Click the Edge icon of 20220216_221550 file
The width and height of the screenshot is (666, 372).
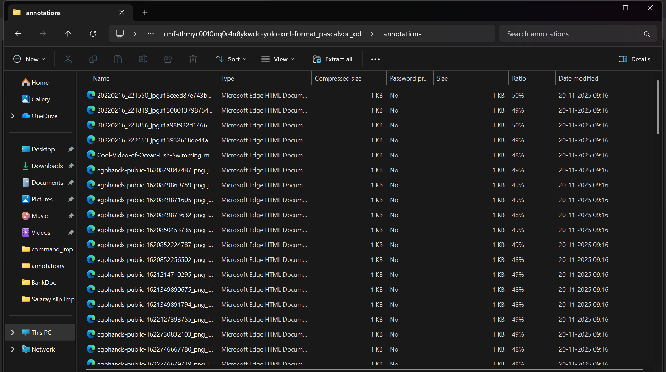coord(90,95)
